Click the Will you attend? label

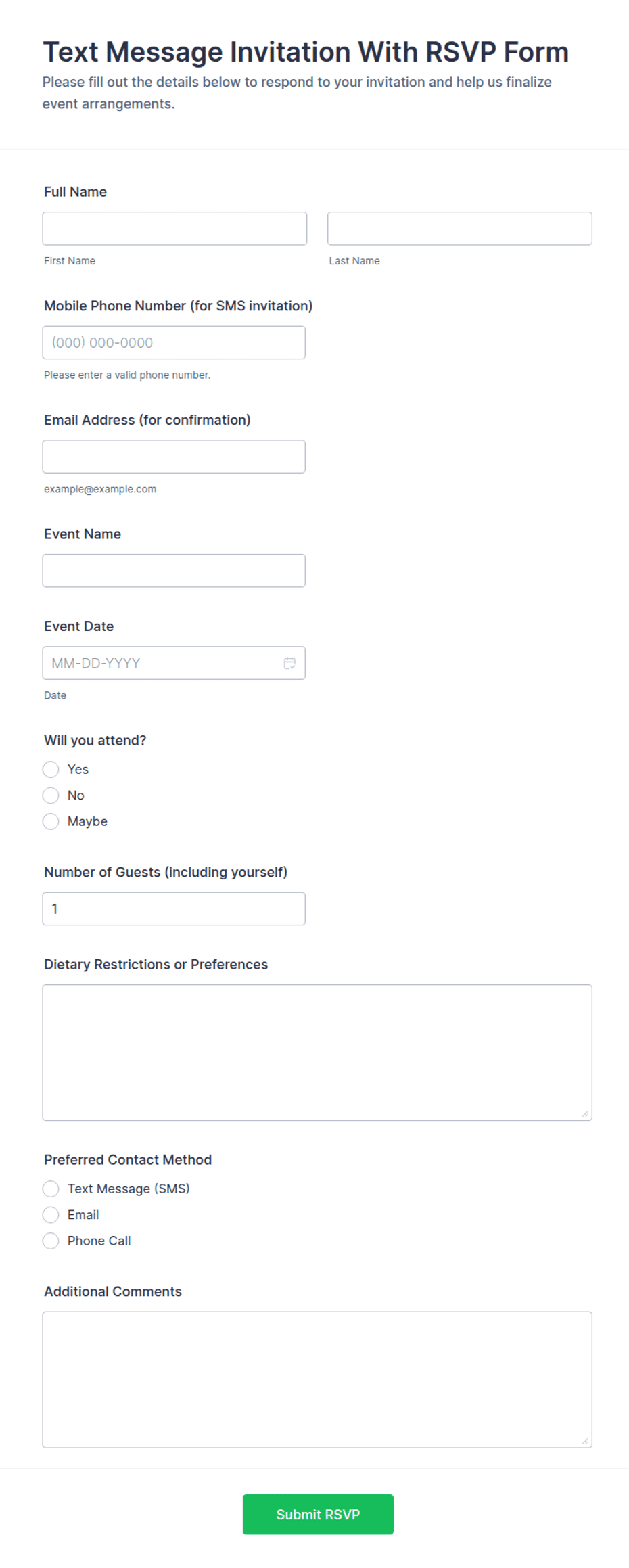[95, 740]
